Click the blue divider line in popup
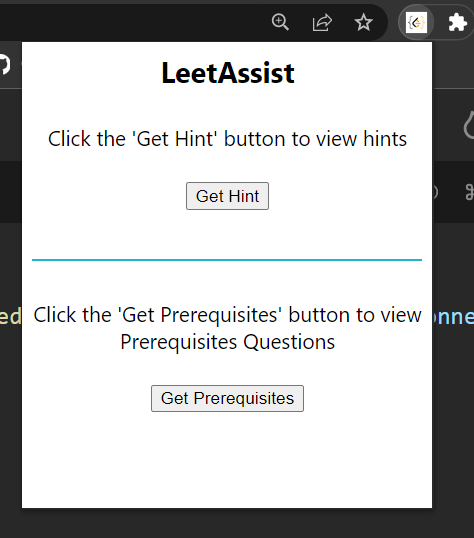The height and width of the screenshot is (538, 474). coord(227,260)
